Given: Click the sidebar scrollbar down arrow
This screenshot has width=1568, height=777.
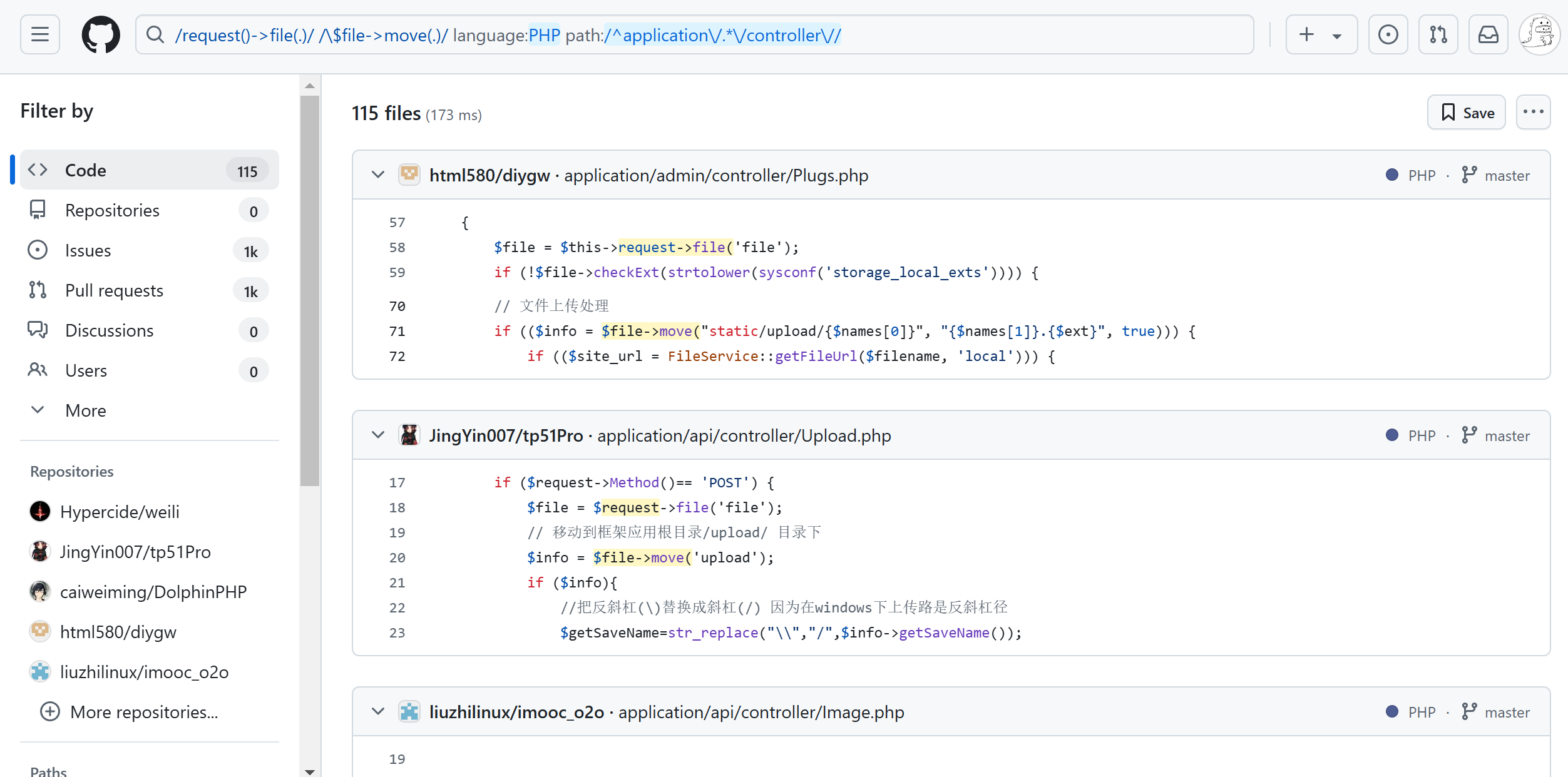Looking at the screenshot, I should [310, 771].
